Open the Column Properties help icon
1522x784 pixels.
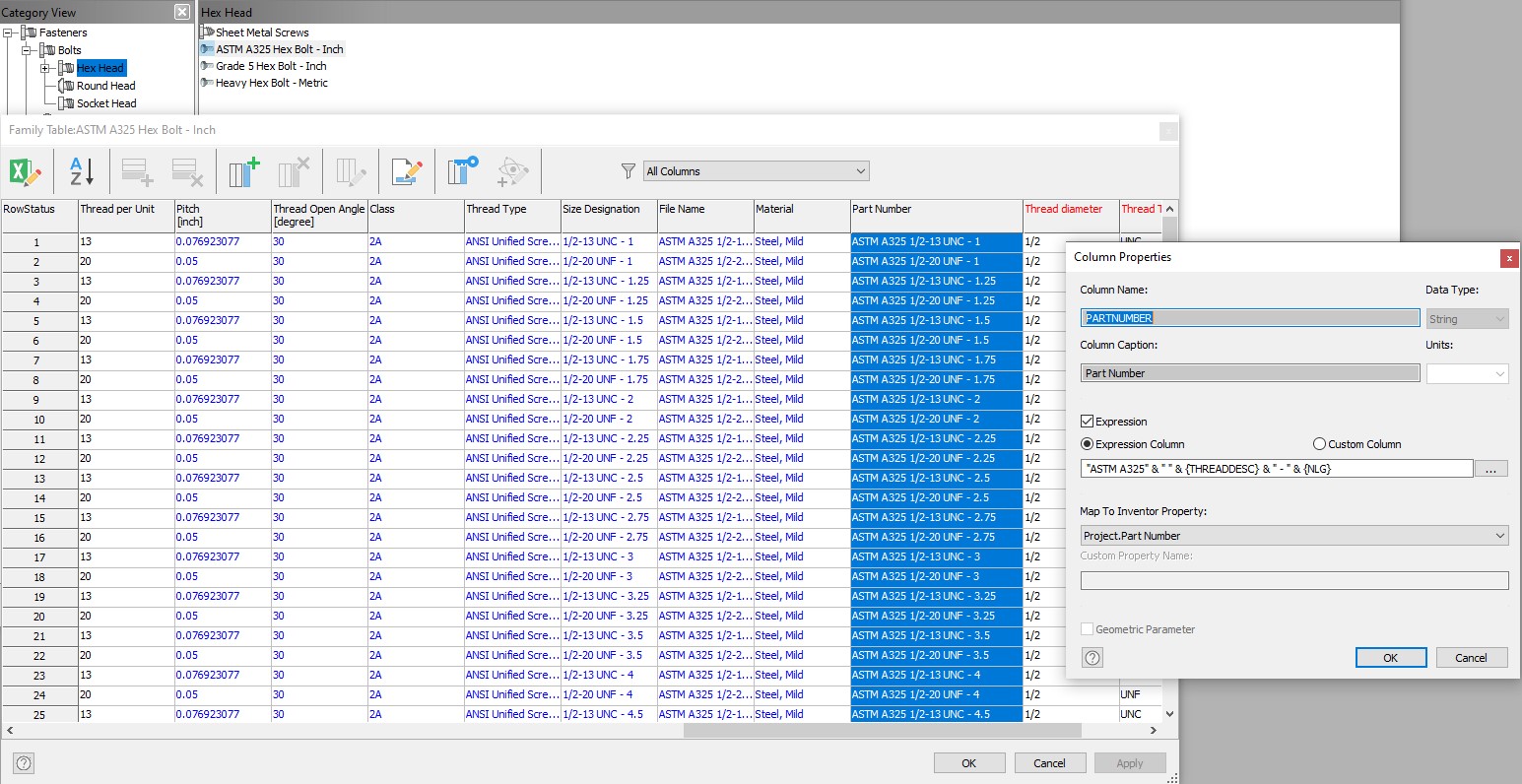[x=1092, y=657]
